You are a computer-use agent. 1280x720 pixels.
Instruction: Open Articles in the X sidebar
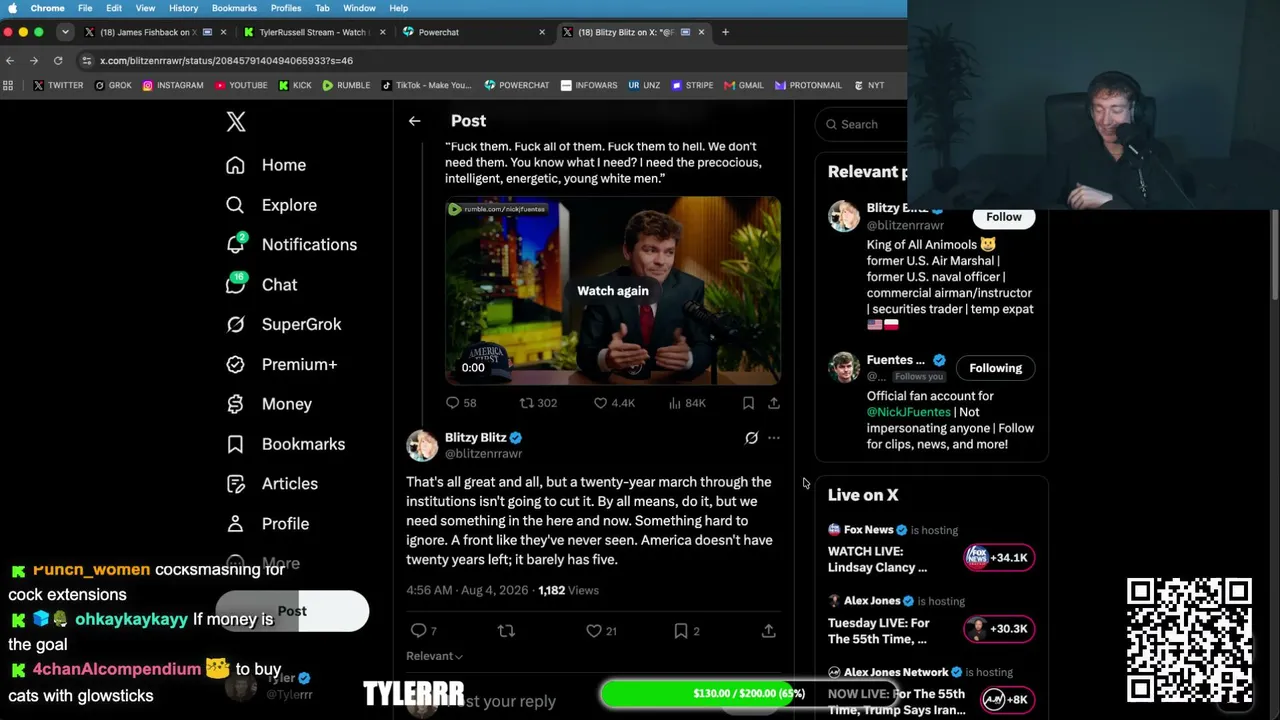pos(272,484)
